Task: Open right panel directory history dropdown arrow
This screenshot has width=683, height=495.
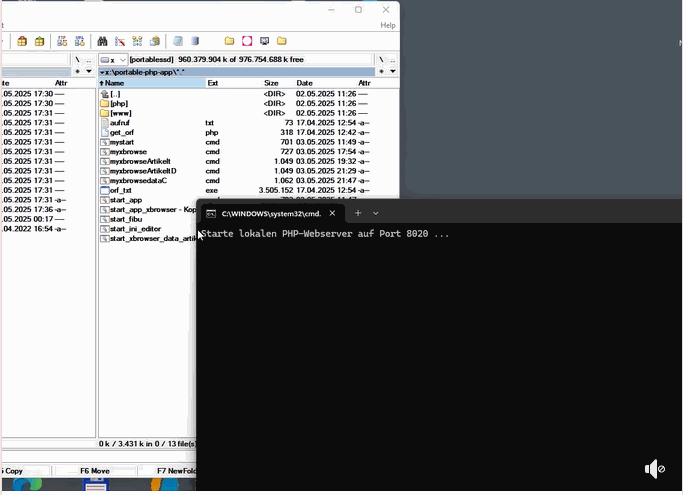Action: pos(393,72)
